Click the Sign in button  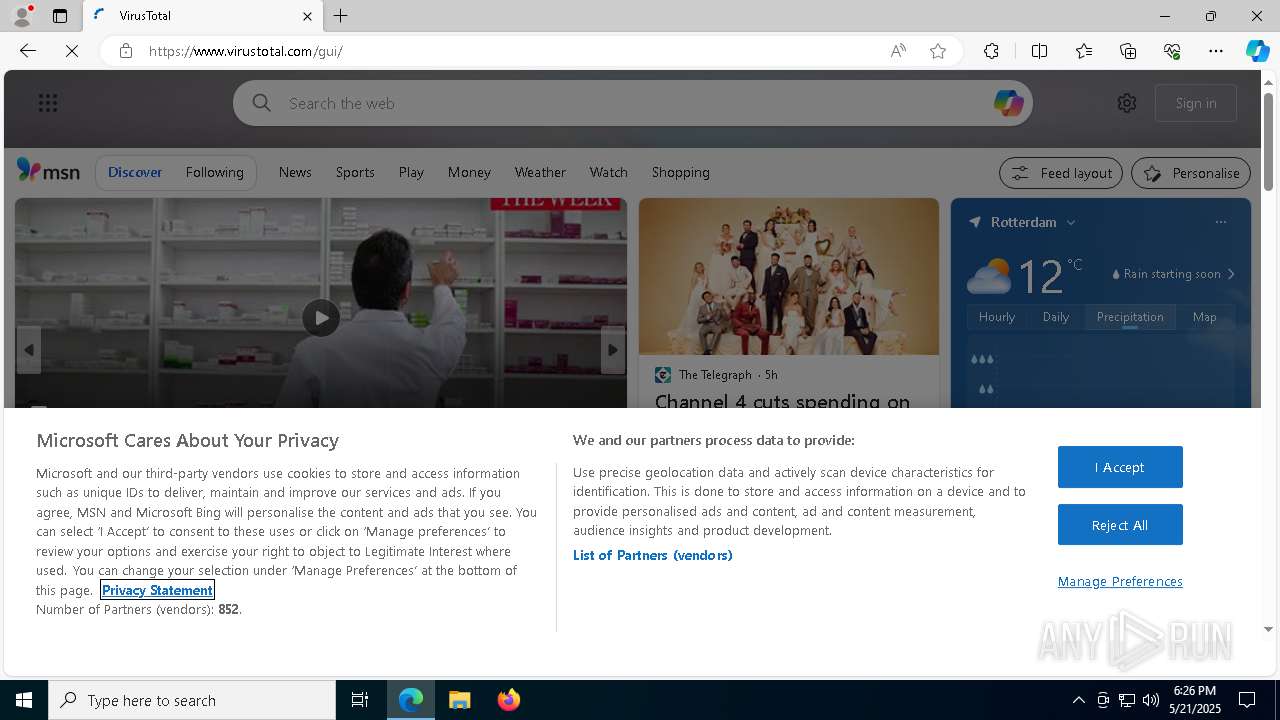1196,103
